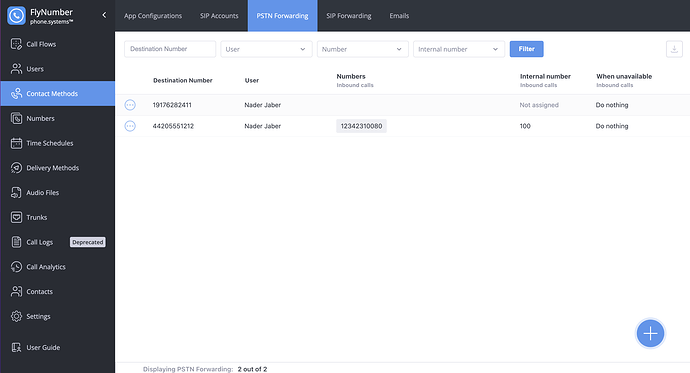Switch to the SIP Accounts tab

point(219,16)
